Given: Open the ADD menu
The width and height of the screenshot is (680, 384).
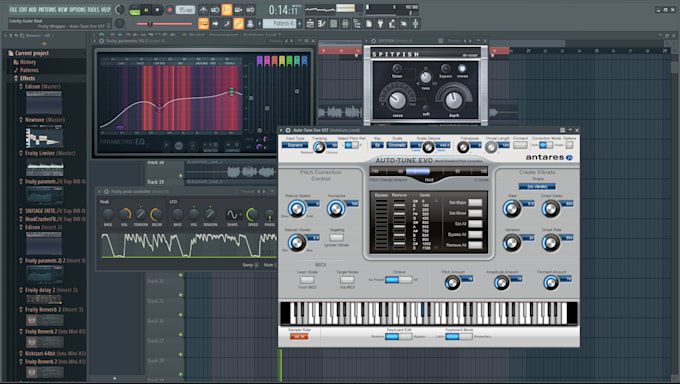Looking at the screenshot, I should (33, 9).
